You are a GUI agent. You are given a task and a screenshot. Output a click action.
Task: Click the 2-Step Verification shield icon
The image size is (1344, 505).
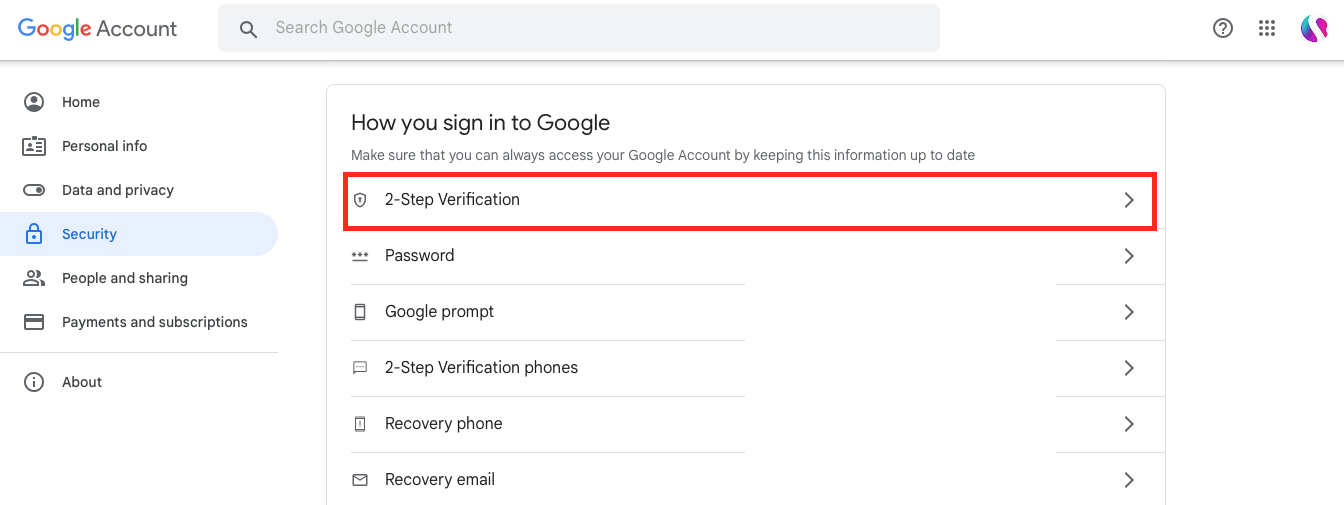tap(360, 200)
